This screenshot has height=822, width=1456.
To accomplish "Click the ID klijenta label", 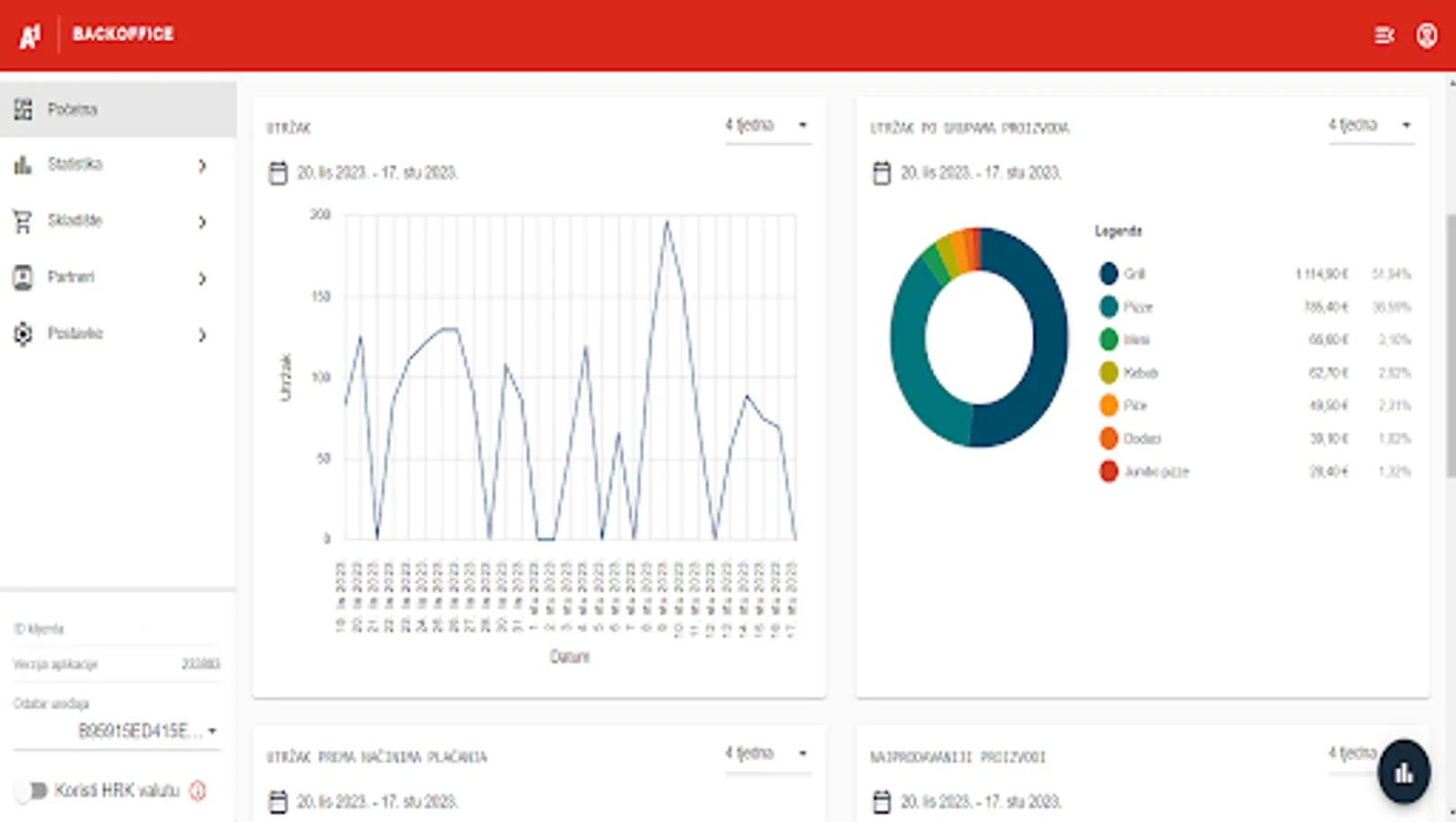I will pos(38,629).
